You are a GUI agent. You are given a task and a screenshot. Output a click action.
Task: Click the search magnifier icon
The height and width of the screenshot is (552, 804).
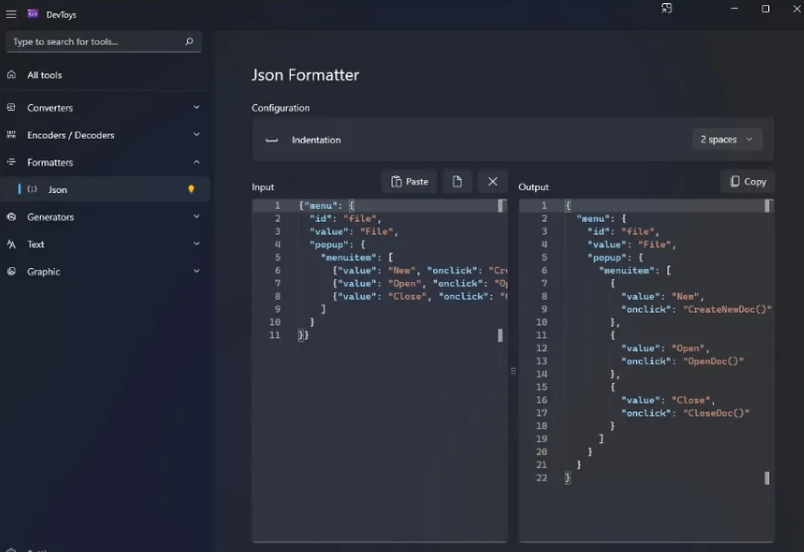tap(189, 42)
